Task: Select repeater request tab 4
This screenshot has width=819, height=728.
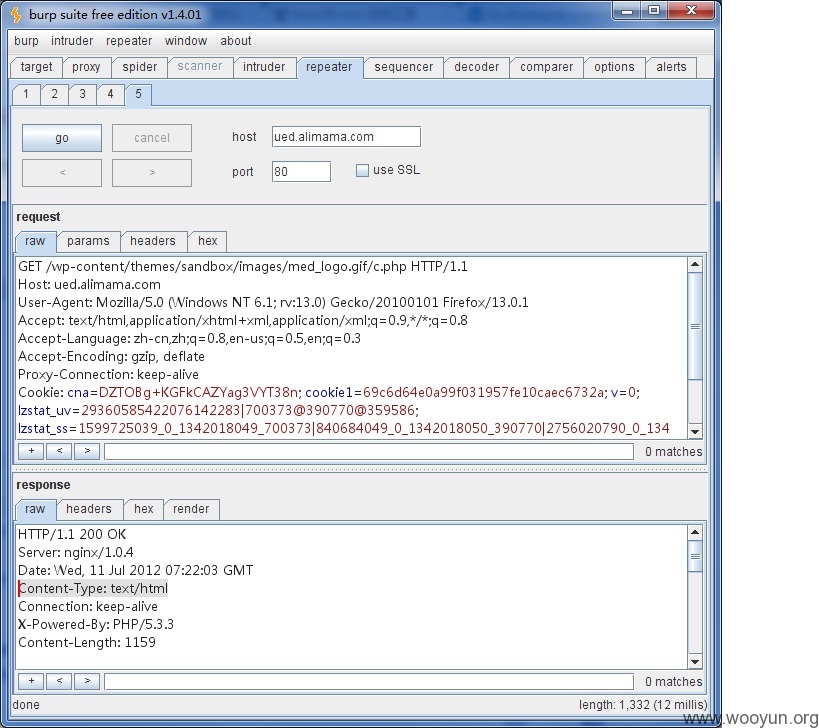Action: 110,94
